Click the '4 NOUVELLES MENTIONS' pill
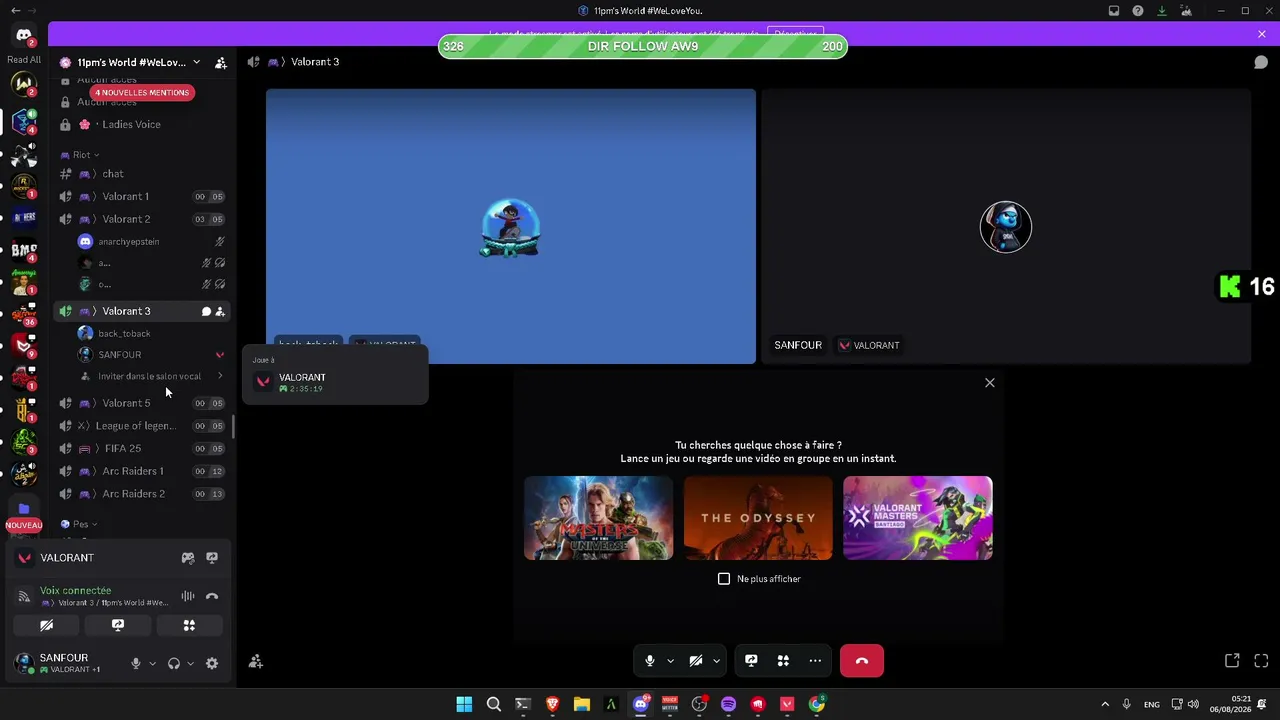 [141, 93]
